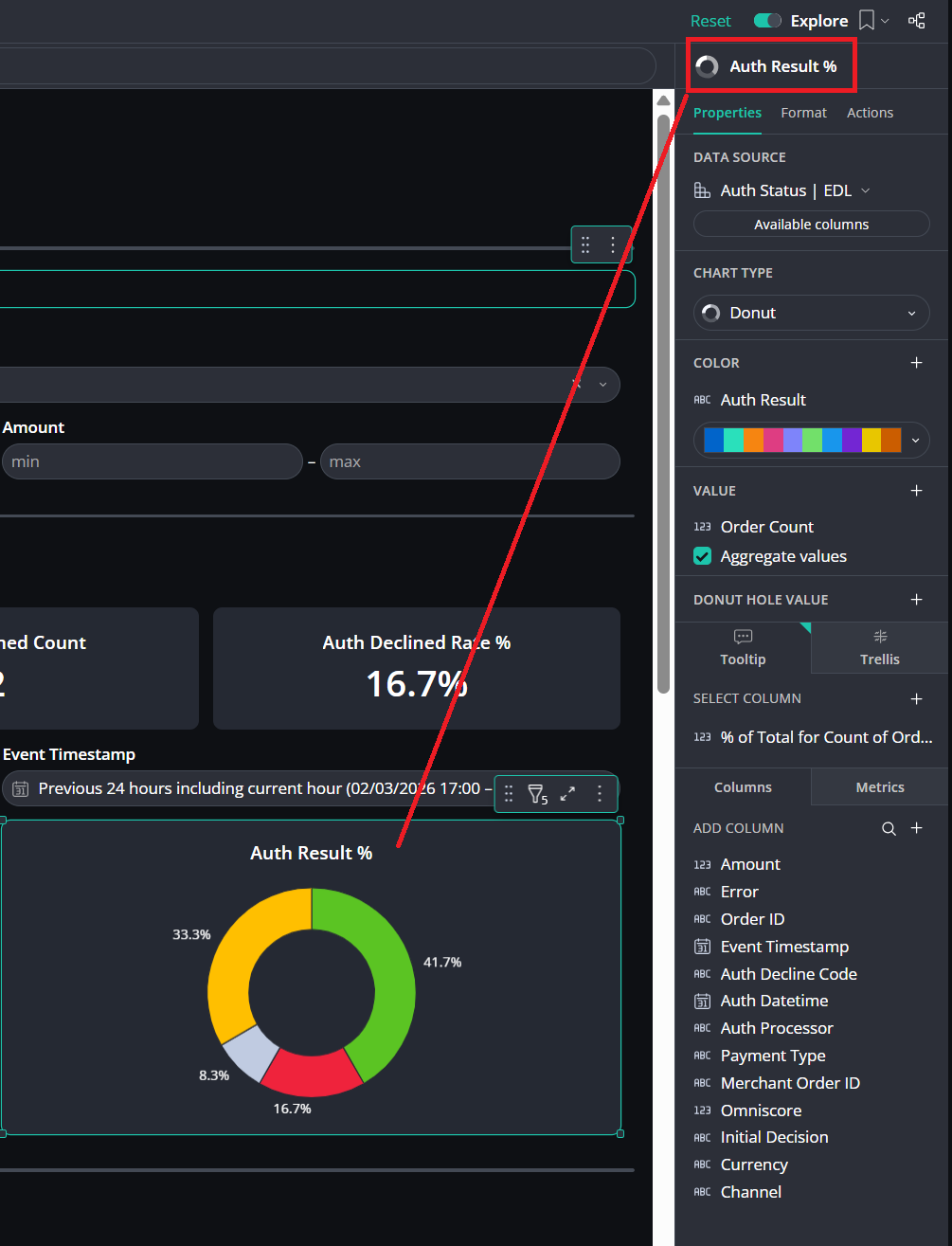Expand the color palette dropdown chevron

(914, 441)
